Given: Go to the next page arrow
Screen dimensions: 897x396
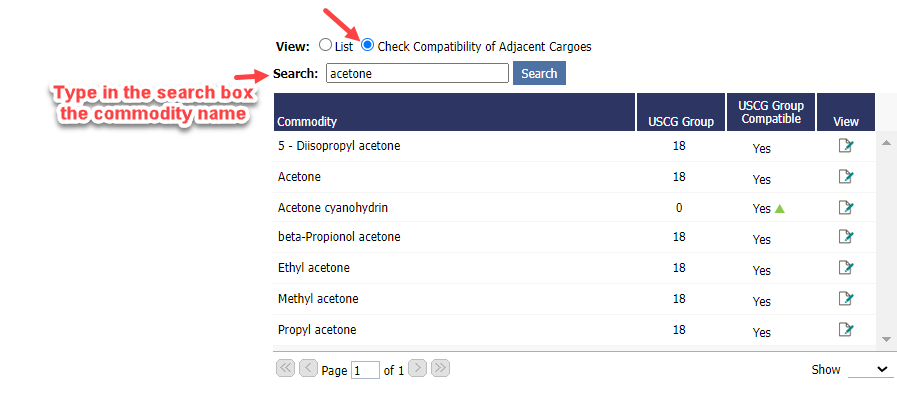Looking at the screenshot, I should point(418,368).
